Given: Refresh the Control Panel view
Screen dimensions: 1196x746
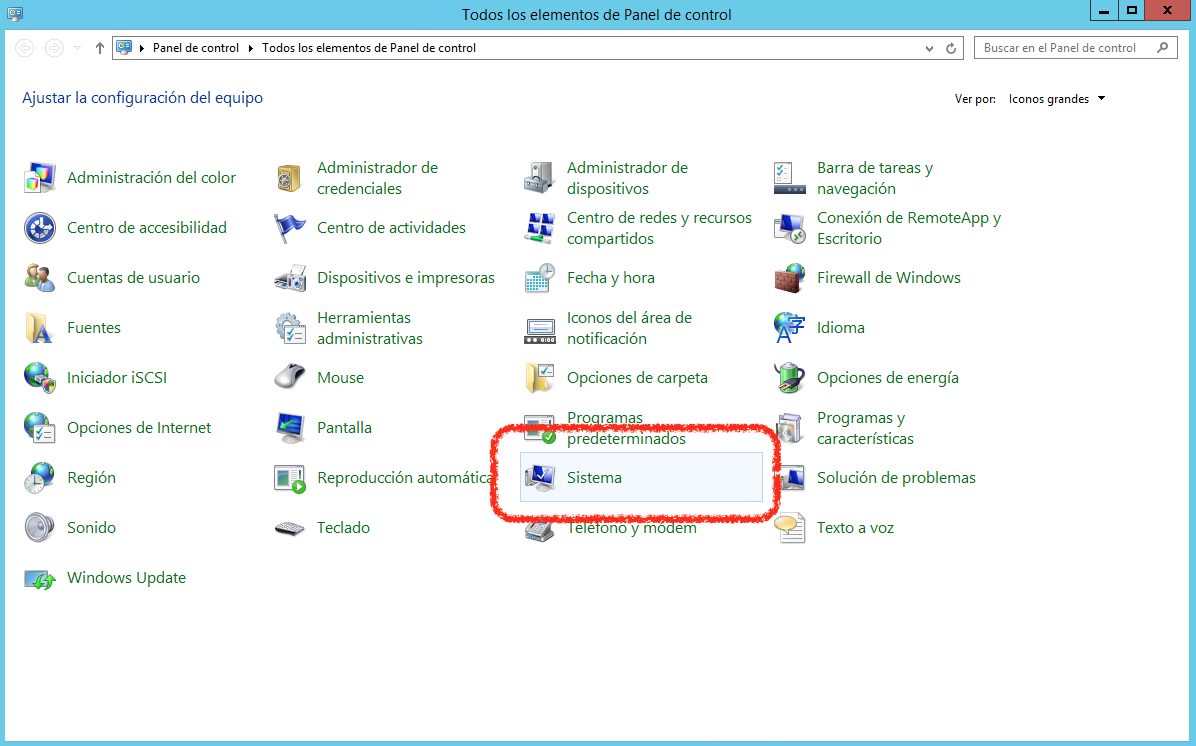Looking at the screenshot, I should 951,48.
